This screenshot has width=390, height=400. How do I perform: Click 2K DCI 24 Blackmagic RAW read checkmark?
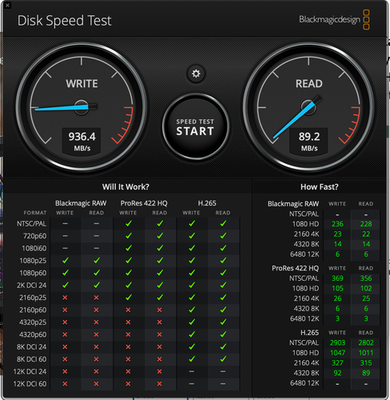point(97,285)
